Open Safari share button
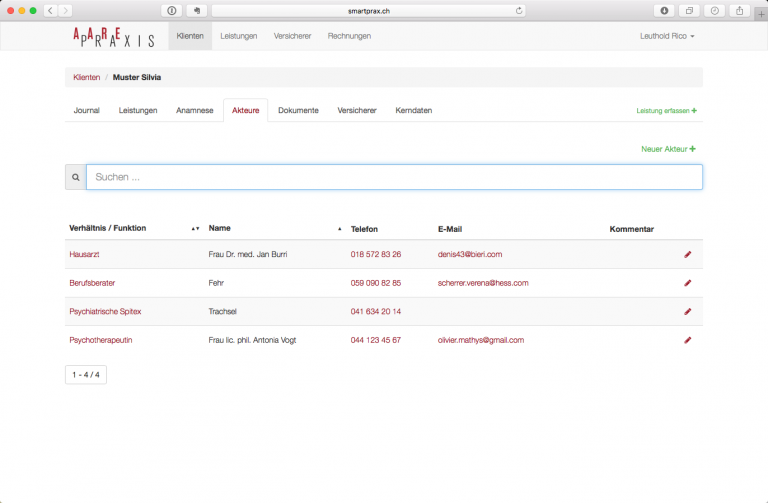 740,10
